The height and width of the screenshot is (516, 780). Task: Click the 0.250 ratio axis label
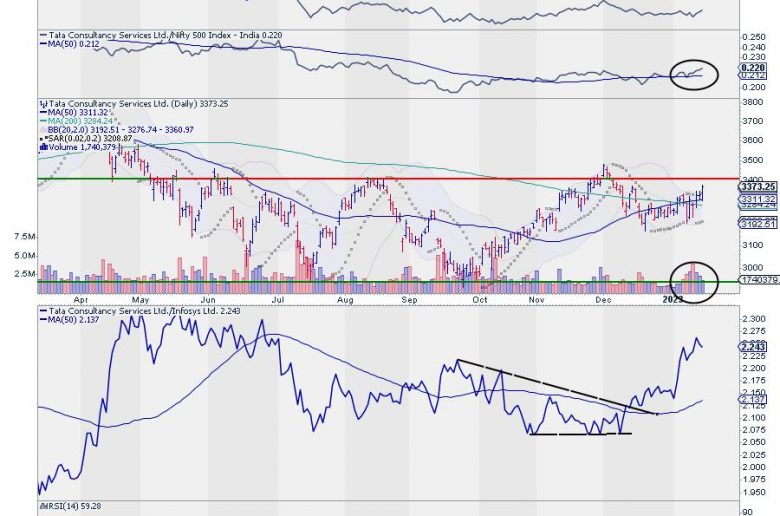point(754,37)
